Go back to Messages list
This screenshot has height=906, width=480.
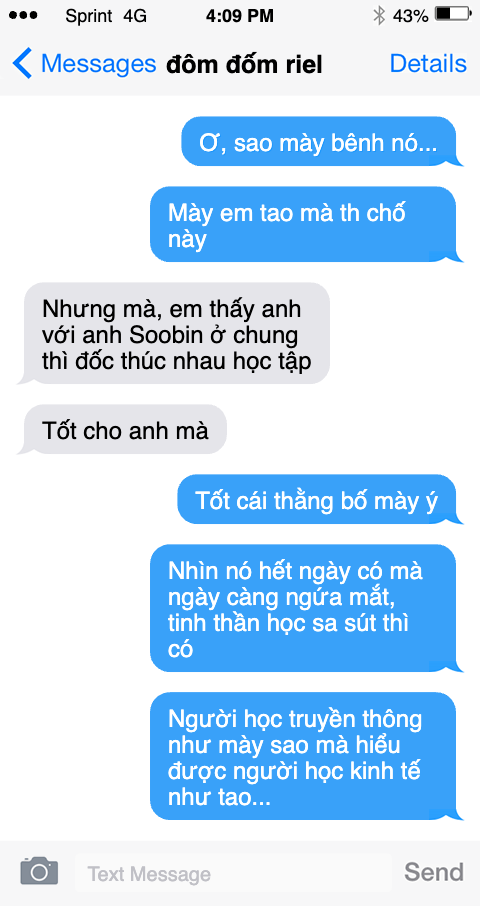(84, 64)
